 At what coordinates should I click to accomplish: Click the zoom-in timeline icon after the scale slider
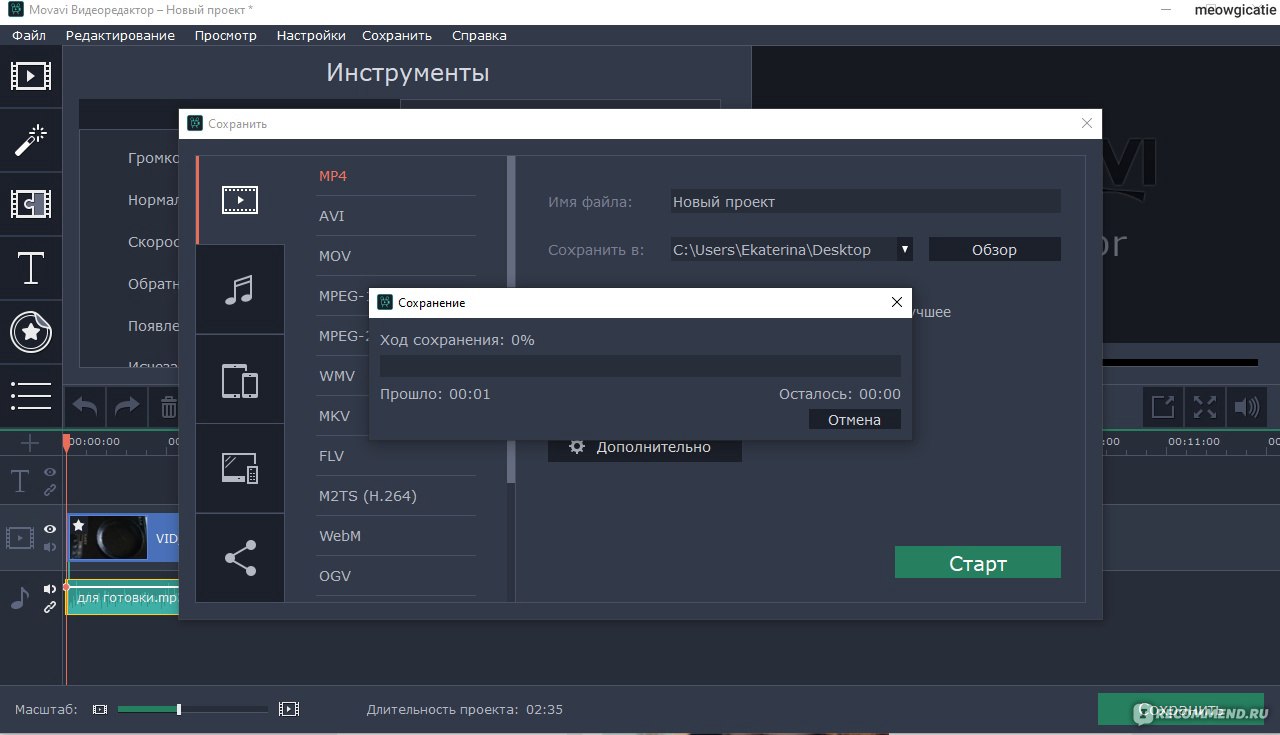(289, 709)
